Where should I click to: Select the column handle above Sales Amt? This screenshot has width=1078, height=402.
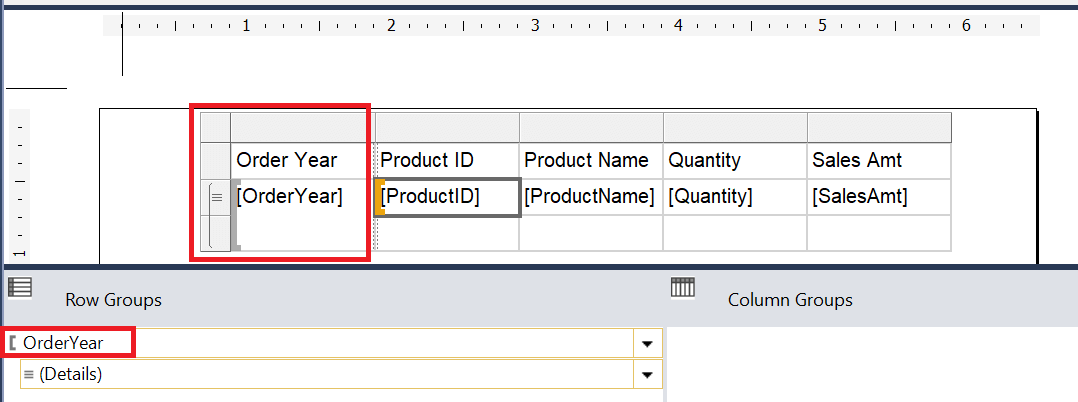click(879, 127)
